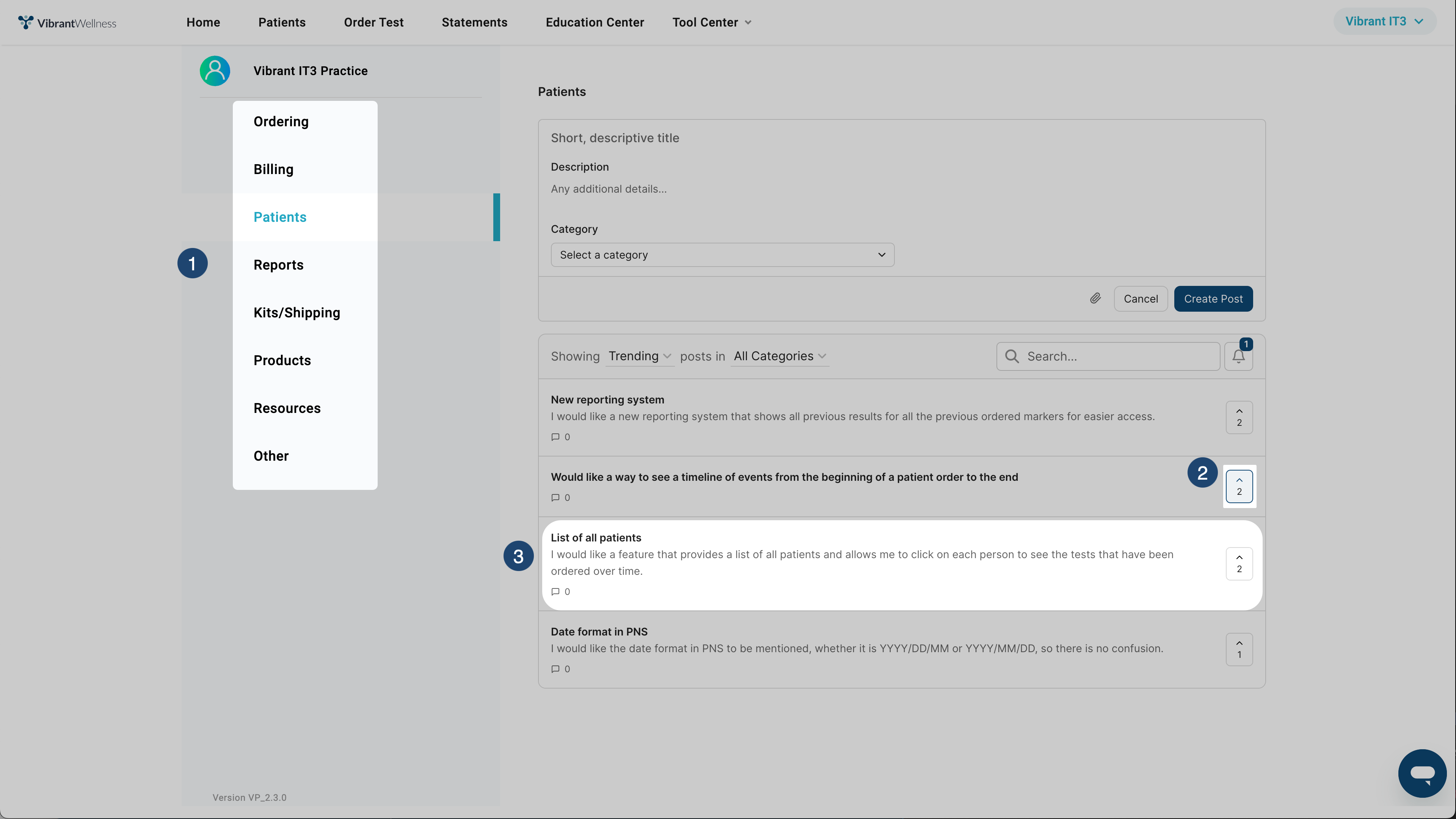Click the Vibrant Wellness logo
1456x819 pixels.
tap(67, 23)
